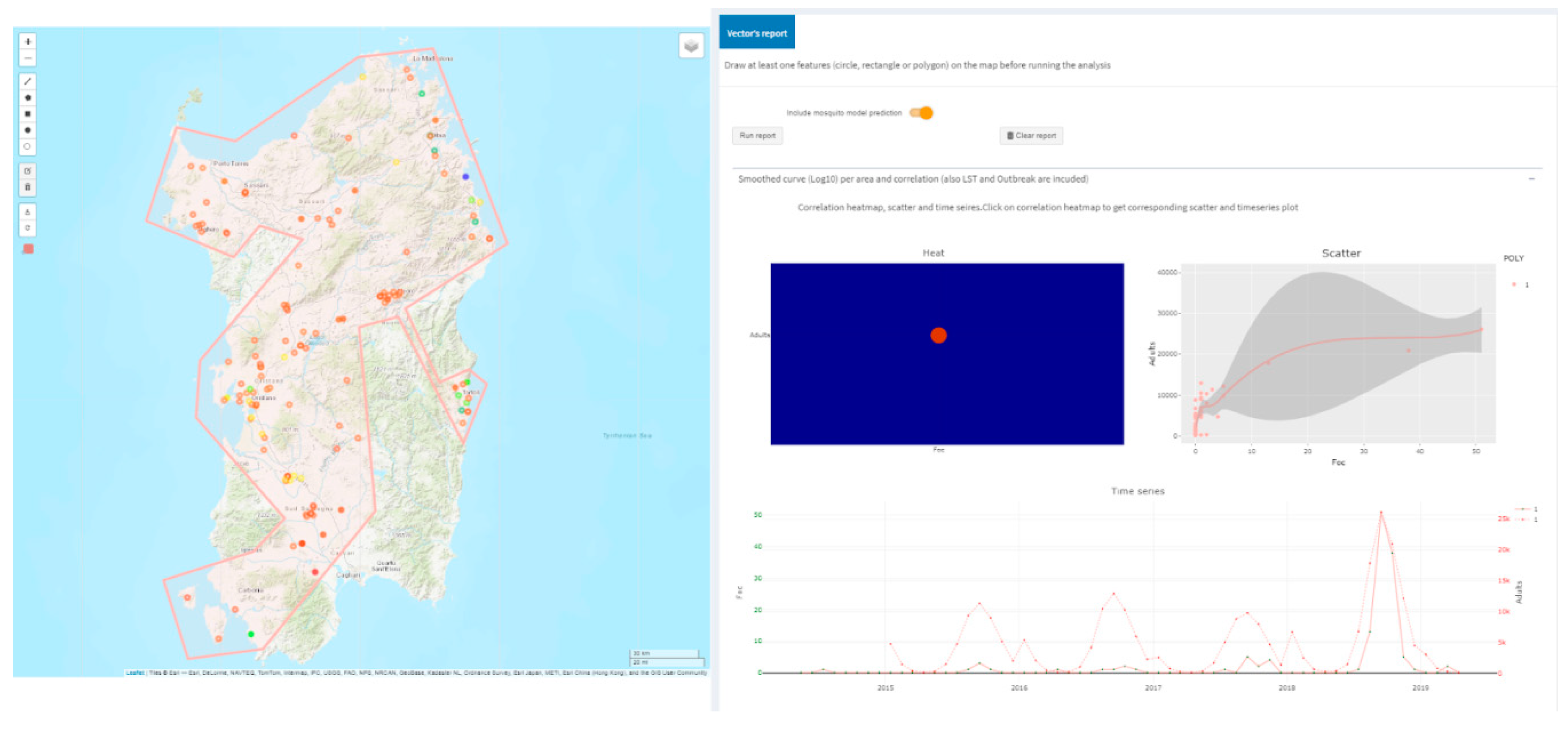Select the rectangle draw tool
This screenshot has height=729, width=1568.
27,114
